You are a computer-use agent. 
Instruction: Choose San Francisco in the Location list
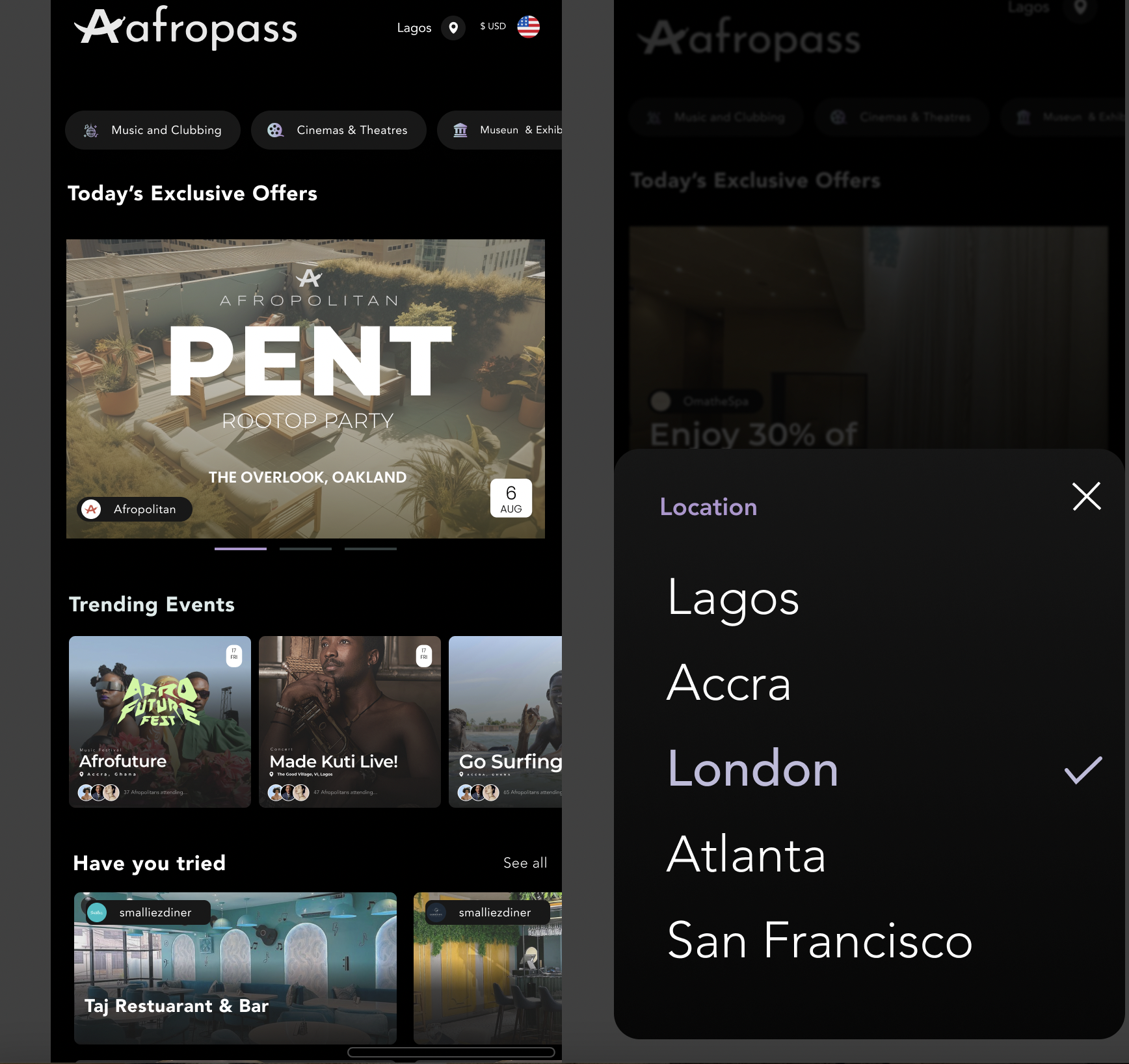pyautogui.click(x=820, y=940)
